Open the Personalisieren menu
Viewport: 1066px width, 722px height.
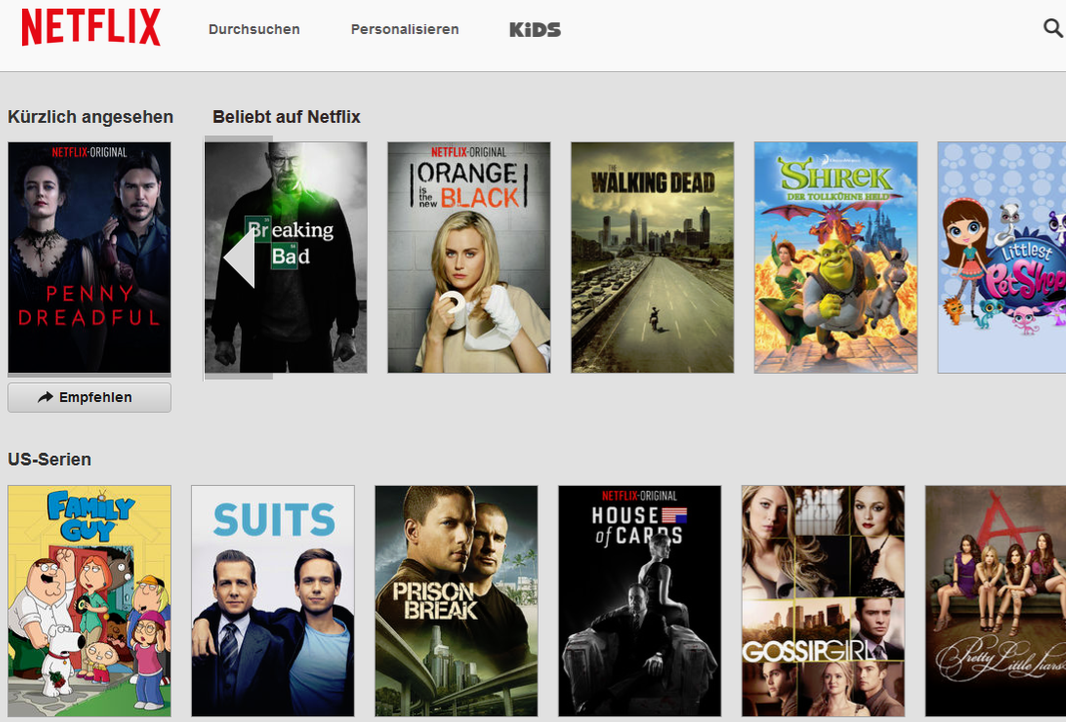[405, 29]
